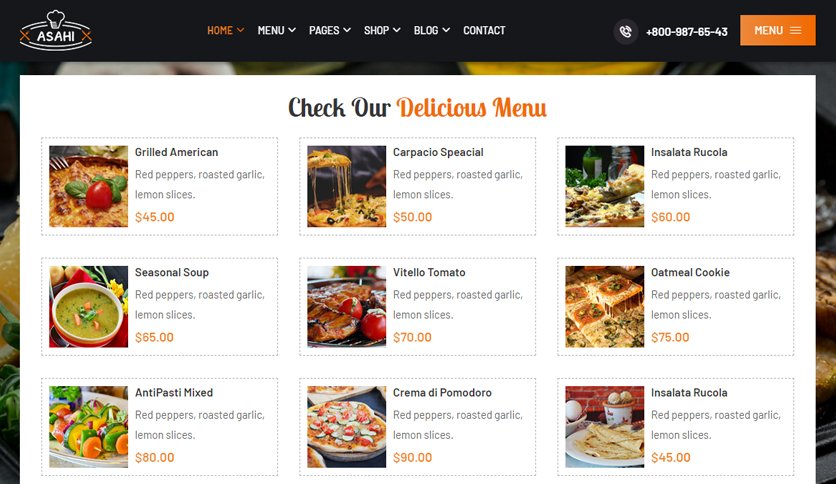
Task: Click the Grilled American lasagna photo
Action: (89, 187)
